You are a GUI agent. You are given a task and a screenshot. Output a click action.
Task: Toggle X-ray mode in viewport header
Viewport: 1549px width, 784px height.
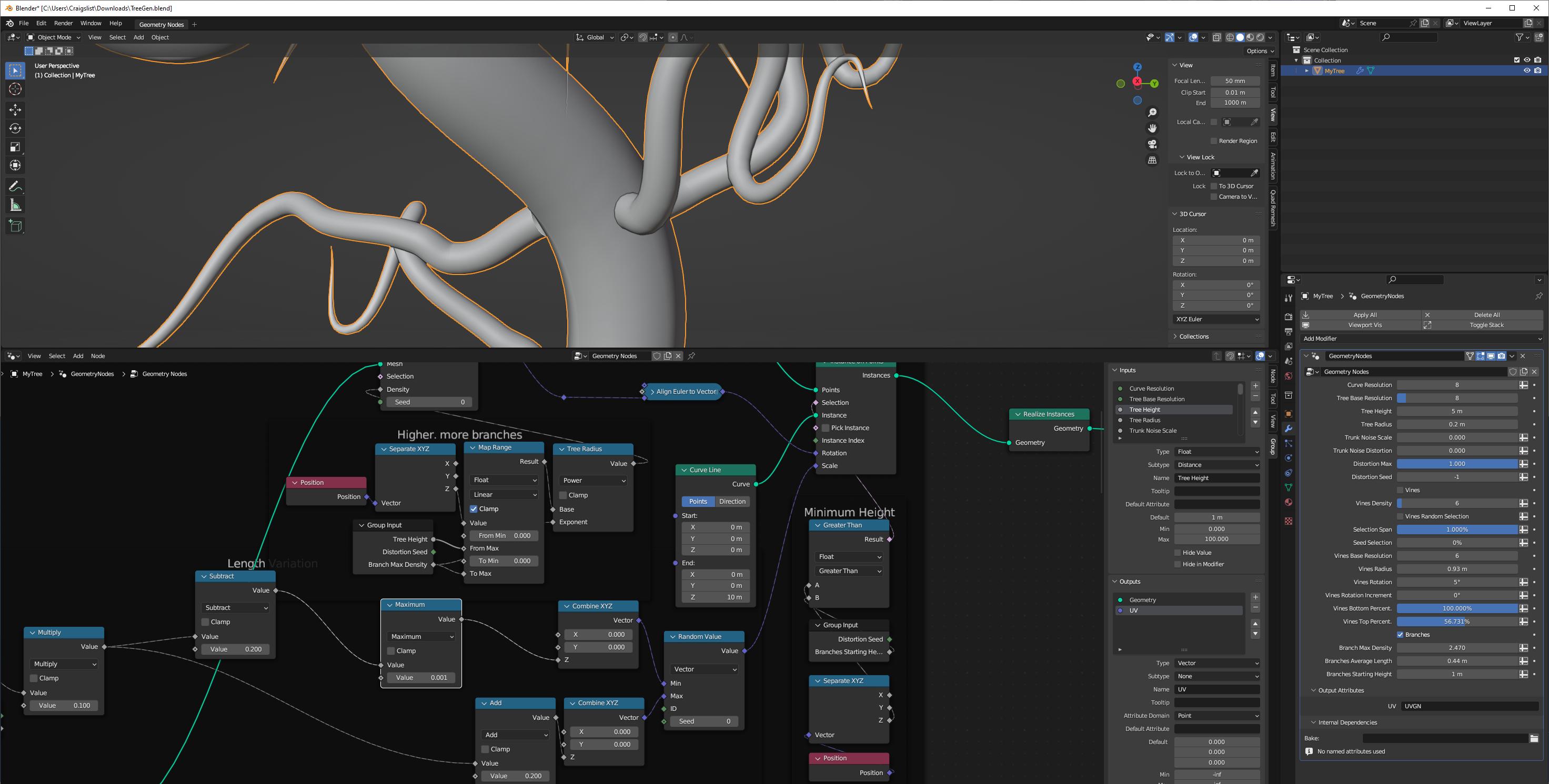pos(1216,37)
